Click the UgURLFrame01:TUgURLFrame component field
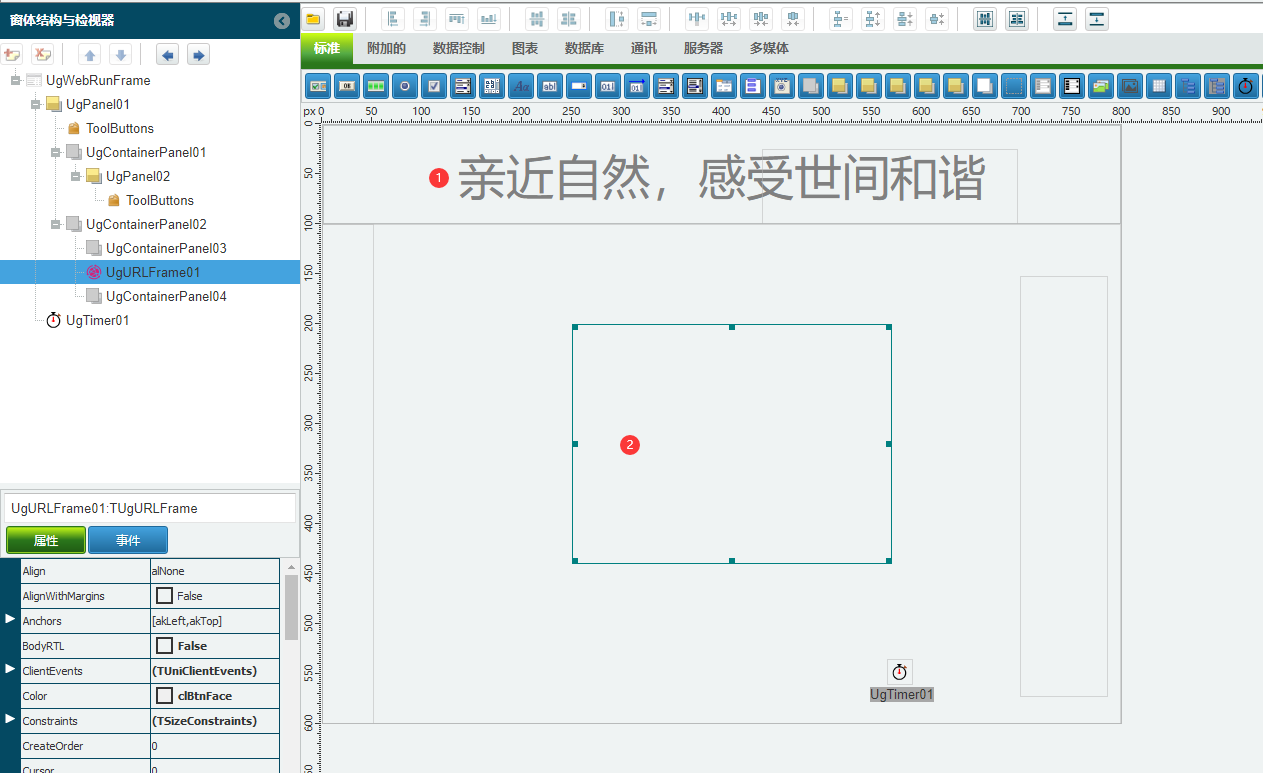 coord(150,508)
